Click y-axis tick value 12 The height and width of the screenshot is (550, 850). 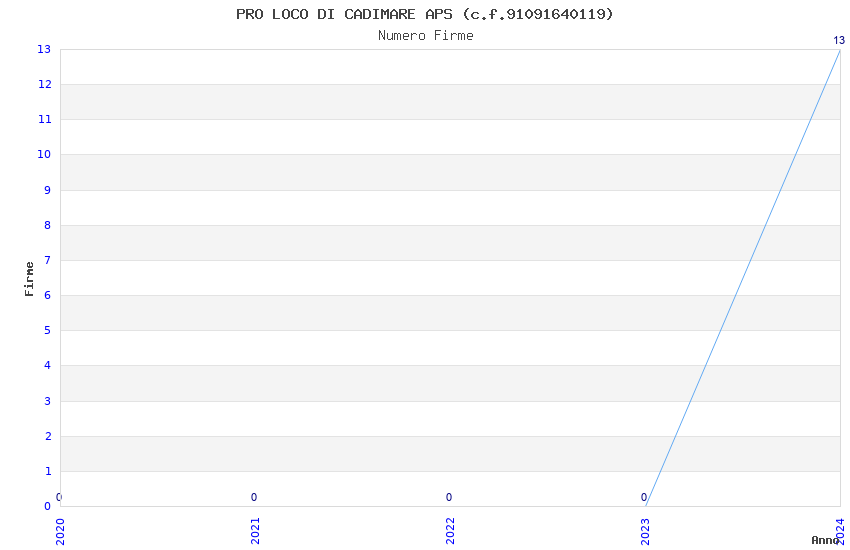[x=44, y=84]
